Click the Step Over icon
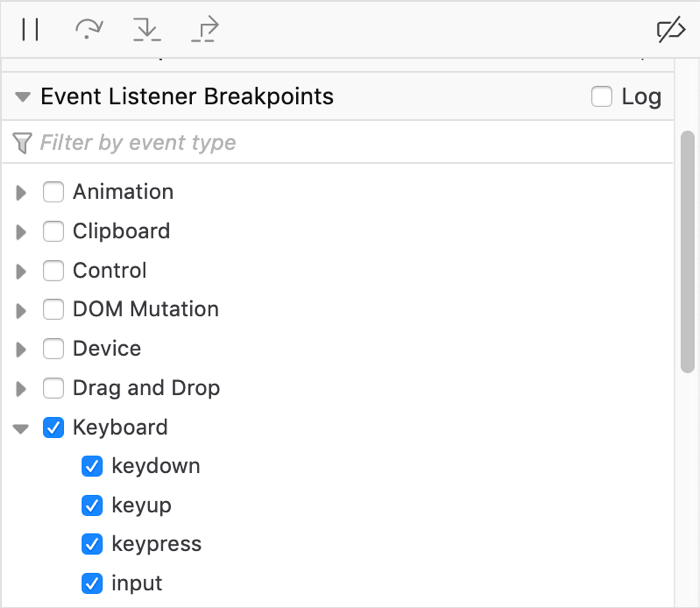Viewport: 700px width, 608px height. click(89, 30)
